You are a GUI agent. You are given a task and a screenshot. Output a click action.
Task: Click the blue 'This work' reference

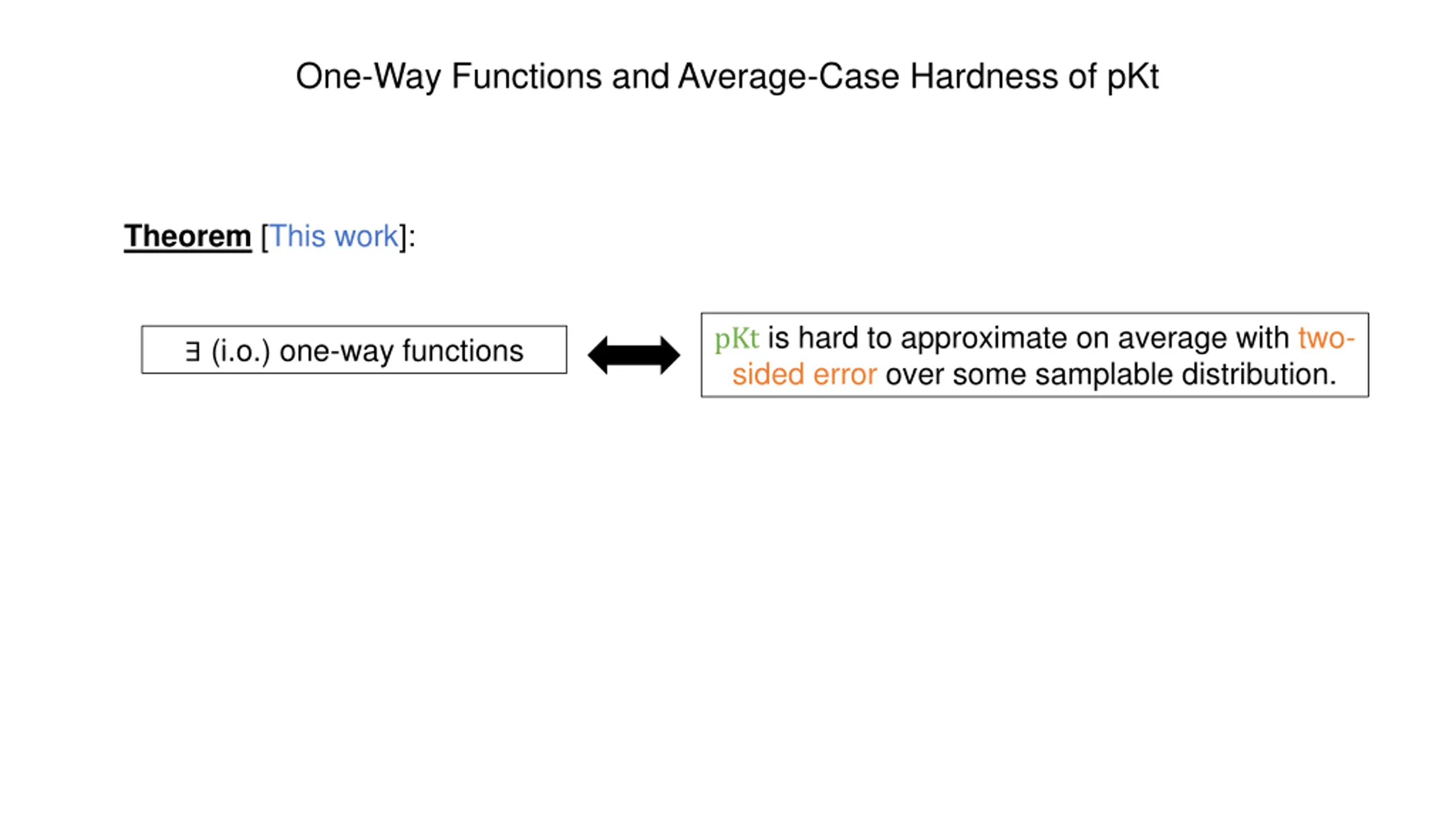[333, 236]
